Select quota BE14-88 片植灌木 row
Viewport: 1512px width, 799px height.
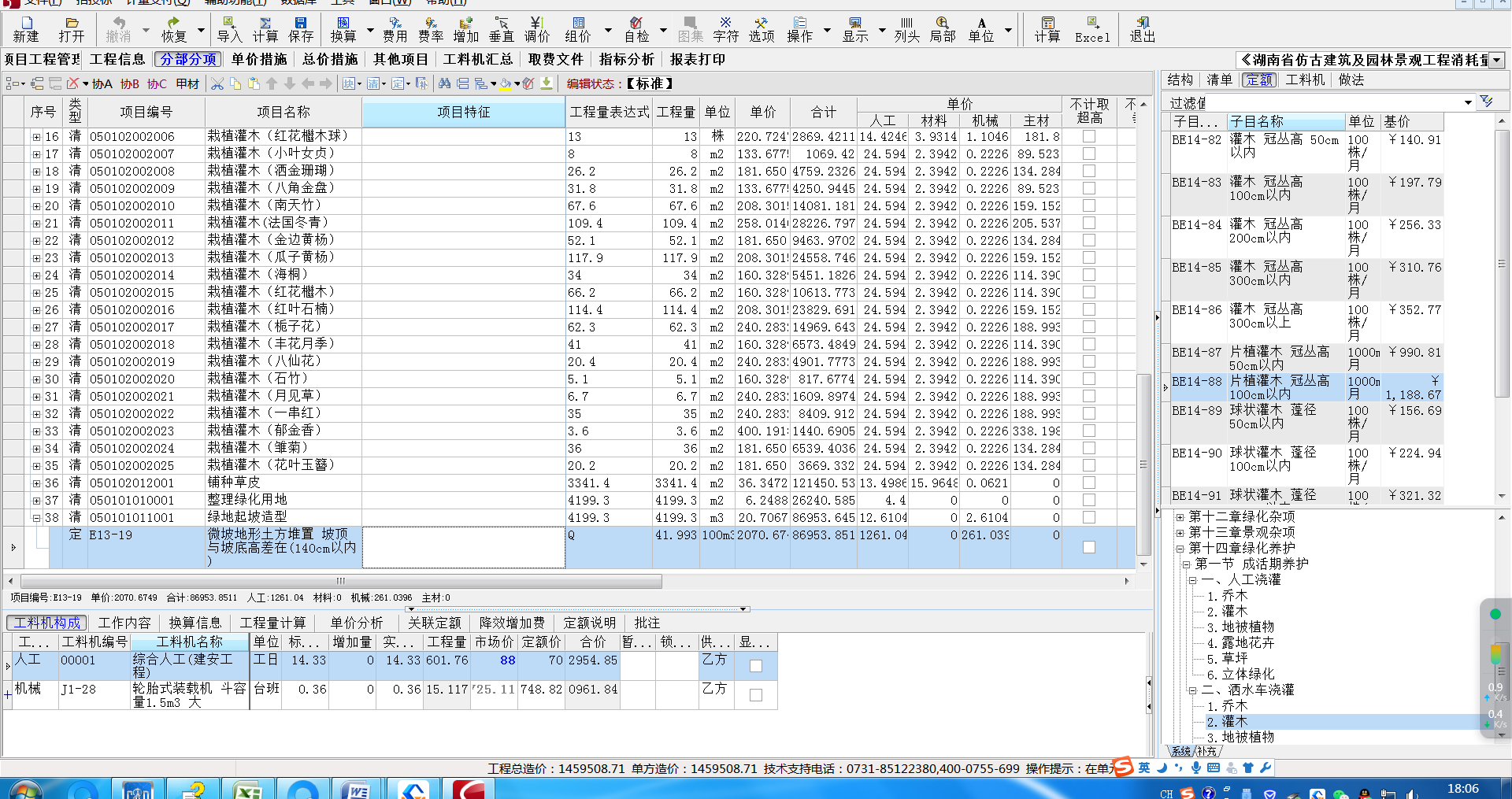(x=1306, y=387)
